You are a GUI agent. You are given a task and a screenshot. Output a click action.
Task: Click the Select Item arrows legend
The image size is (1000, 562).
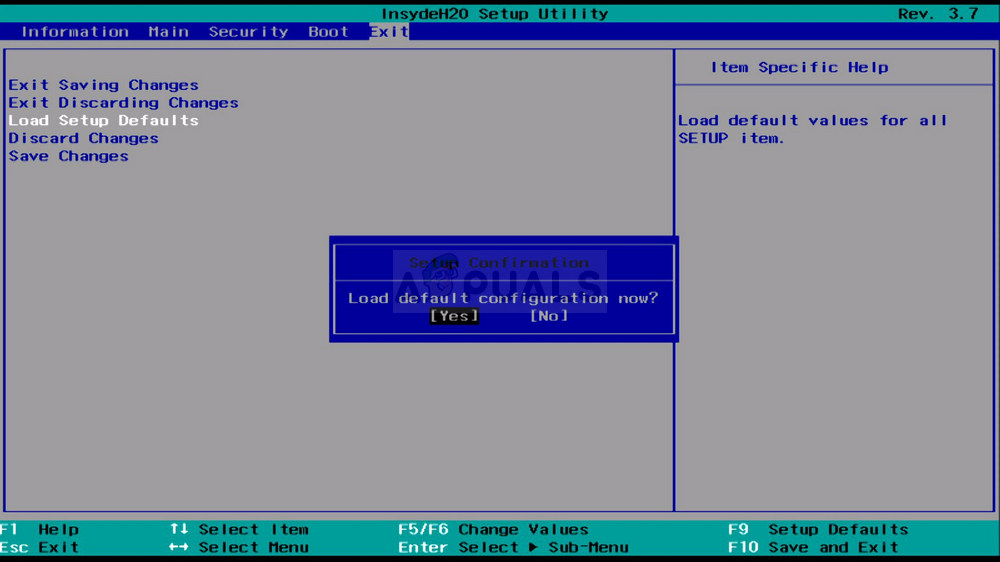point(239,529)
